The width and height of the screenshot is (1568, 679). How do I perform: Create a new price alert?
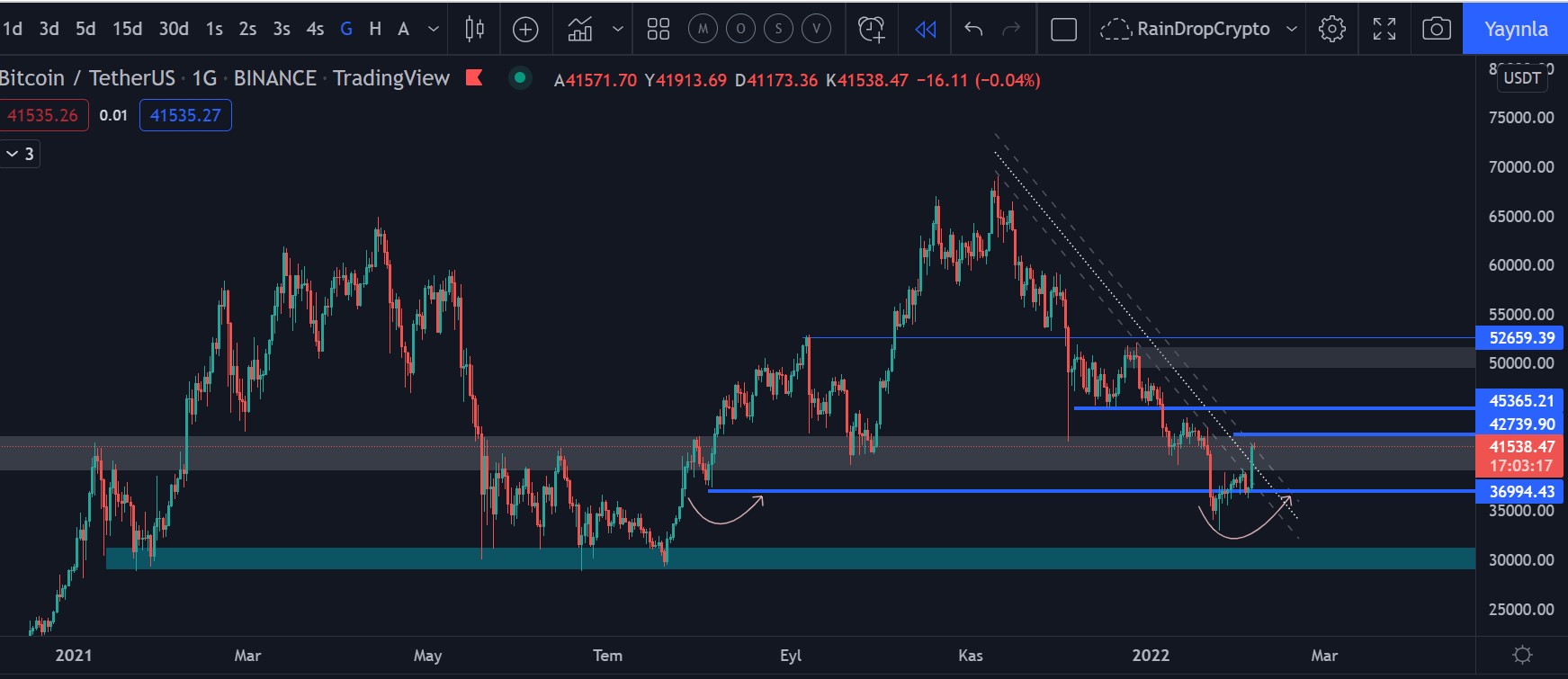tap(871, 29)
